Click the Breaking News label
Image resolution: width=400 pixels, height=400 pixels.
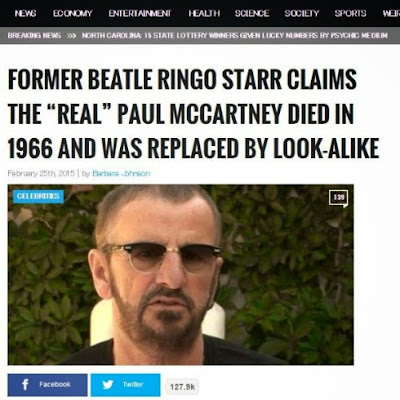click(x=34, y=35)
